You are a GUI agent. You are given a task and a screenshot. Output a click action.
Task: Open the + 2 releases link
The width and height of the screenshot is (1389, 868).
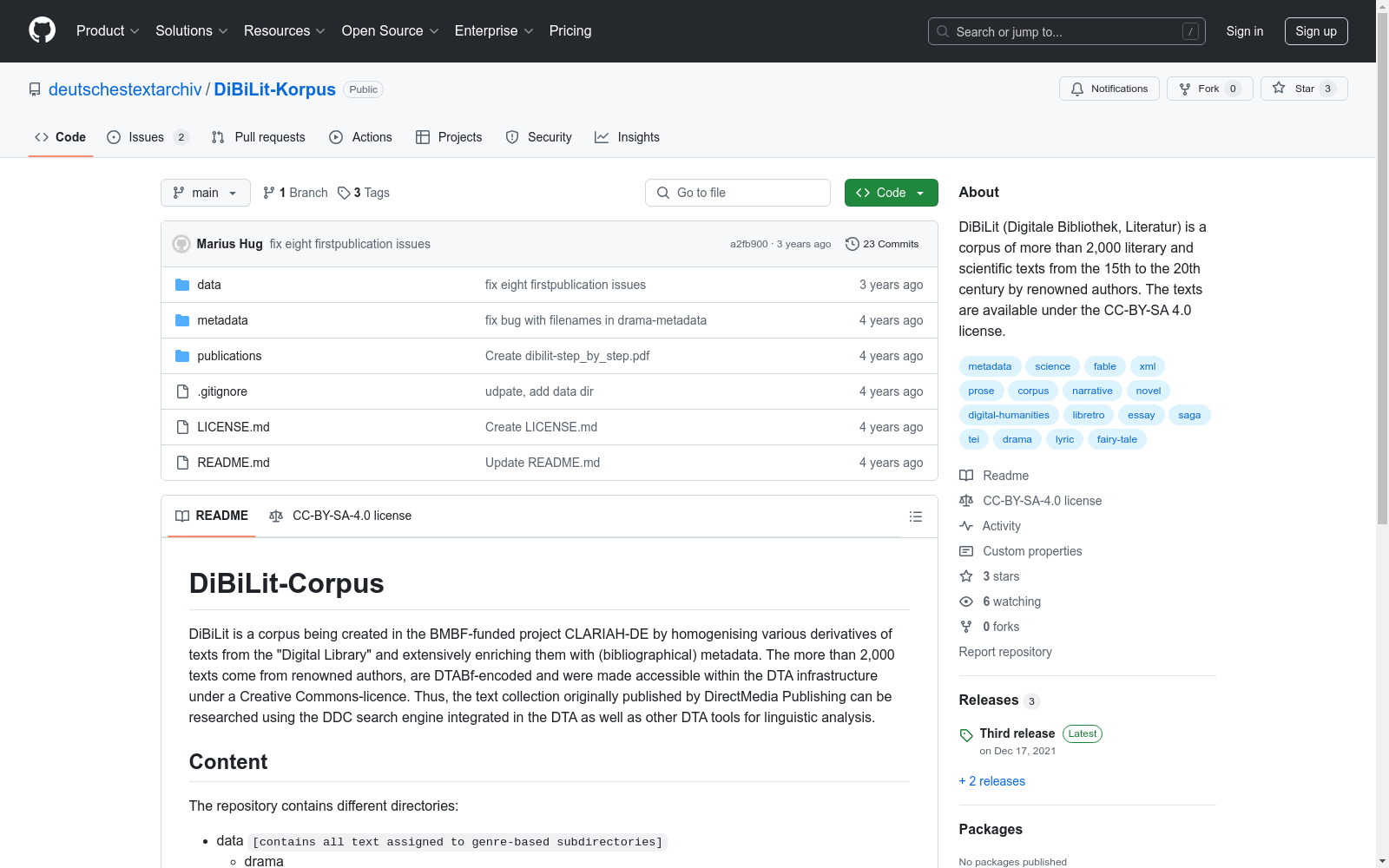(x=992, y=781)
